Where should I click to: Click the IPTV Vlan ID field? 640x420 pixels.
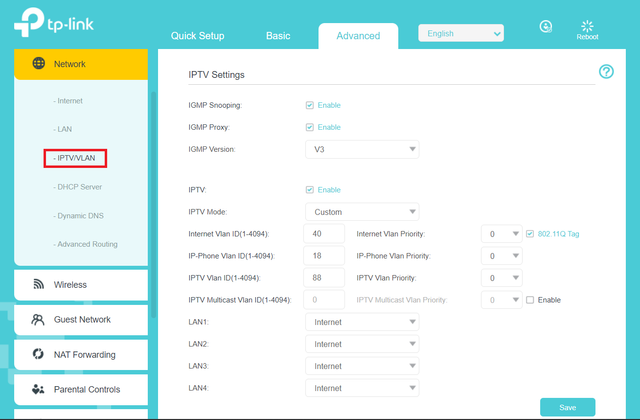pos(324,278)
